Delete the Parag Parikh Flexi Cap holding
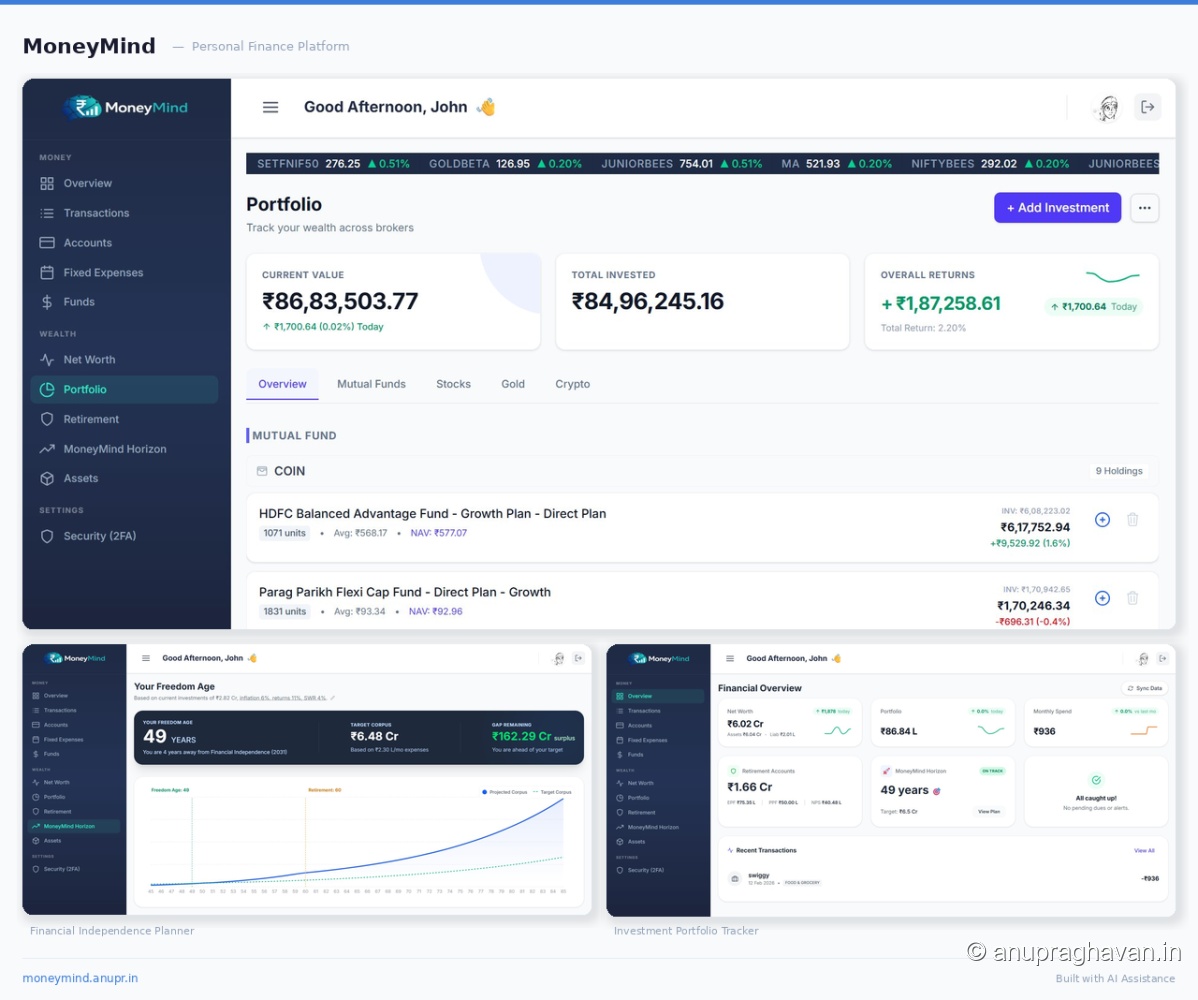 tap(1132, 598)
